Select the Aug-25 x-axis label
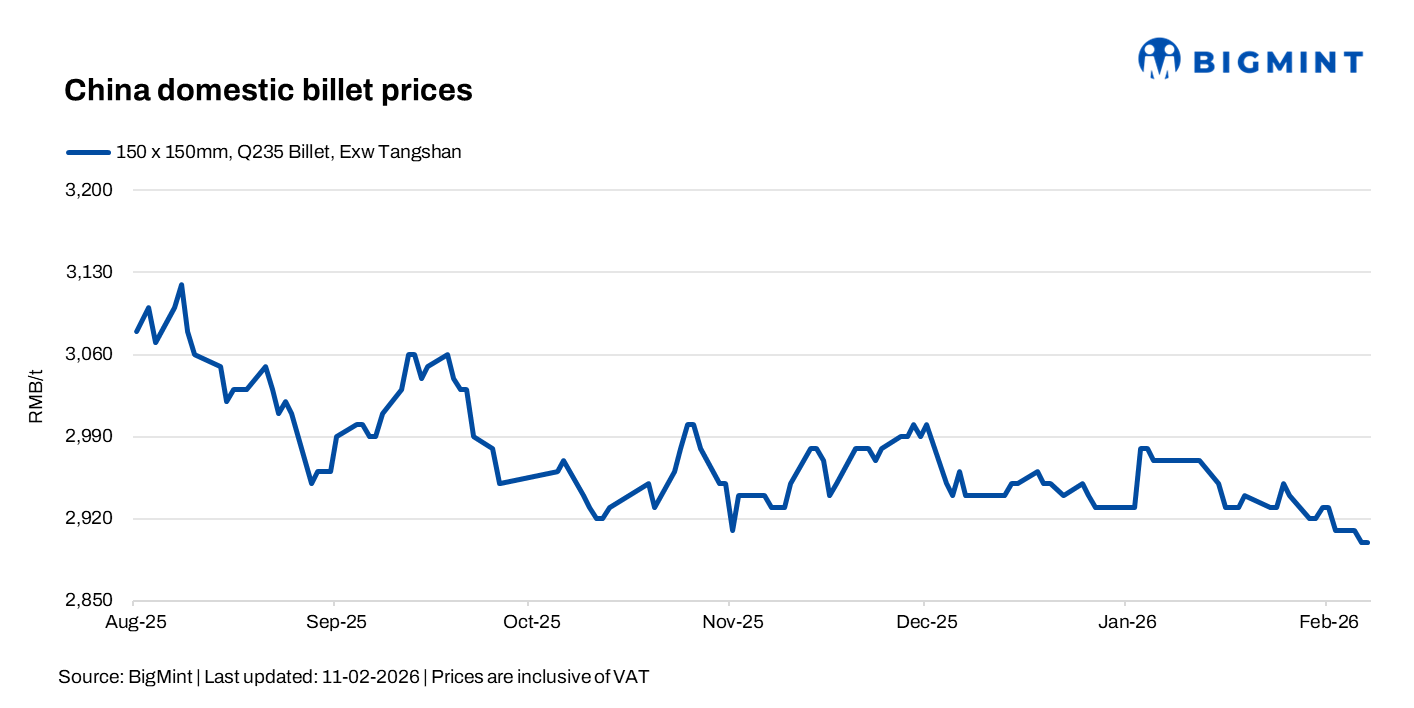 [134, 622]
